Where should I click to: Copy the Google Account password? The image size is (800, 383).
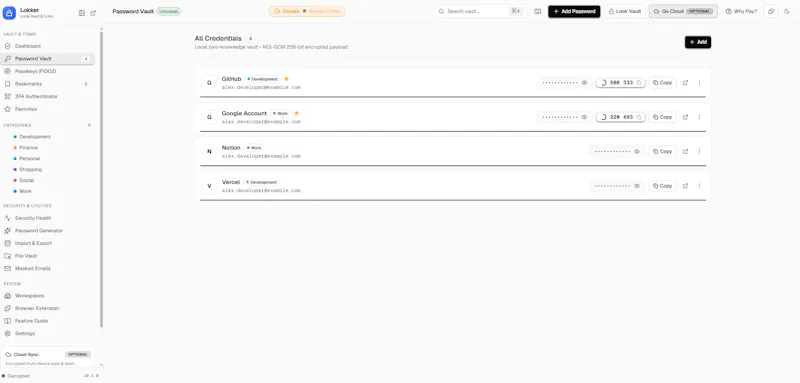[x=663, y=117]
